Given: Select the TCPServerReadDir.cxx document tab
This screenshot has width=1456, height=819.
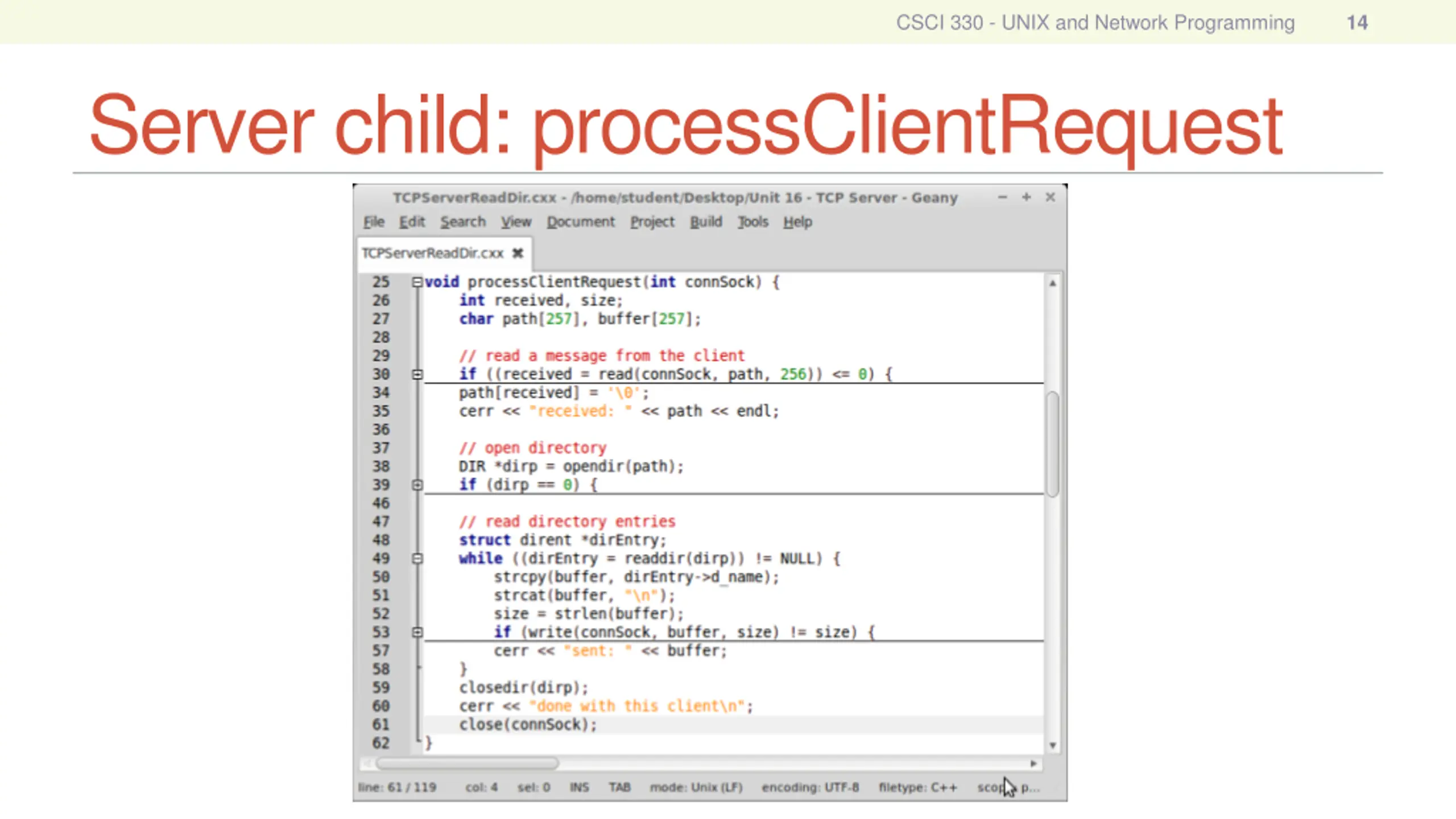Looking at the screenshot, I should 433,253.
